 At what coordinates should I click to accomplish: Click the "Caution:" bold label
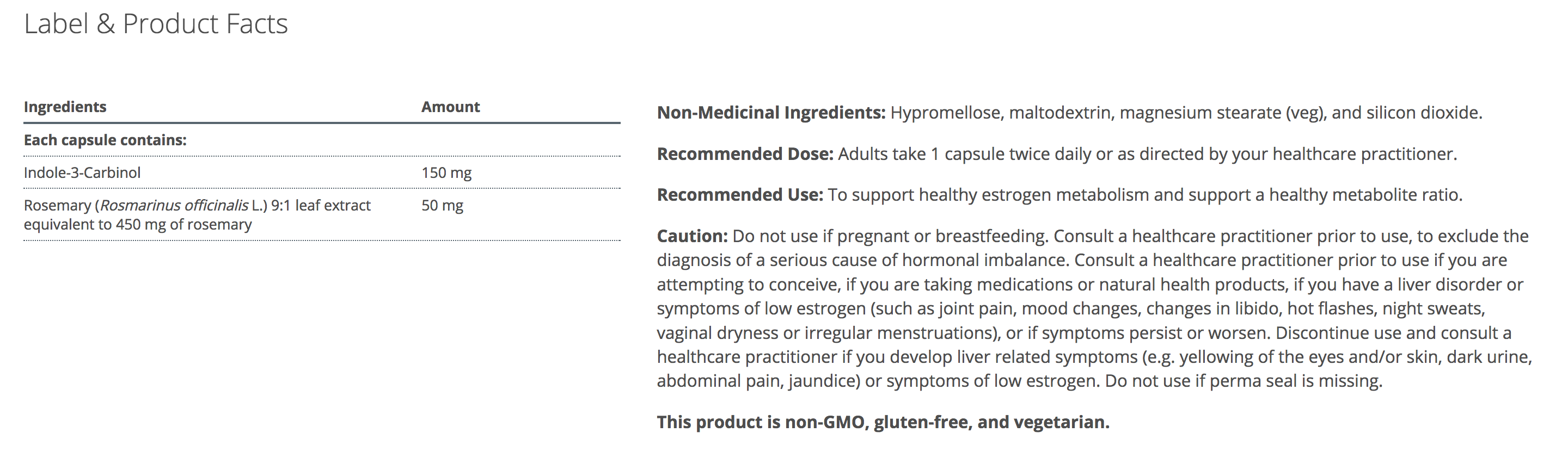click(692, 237)
